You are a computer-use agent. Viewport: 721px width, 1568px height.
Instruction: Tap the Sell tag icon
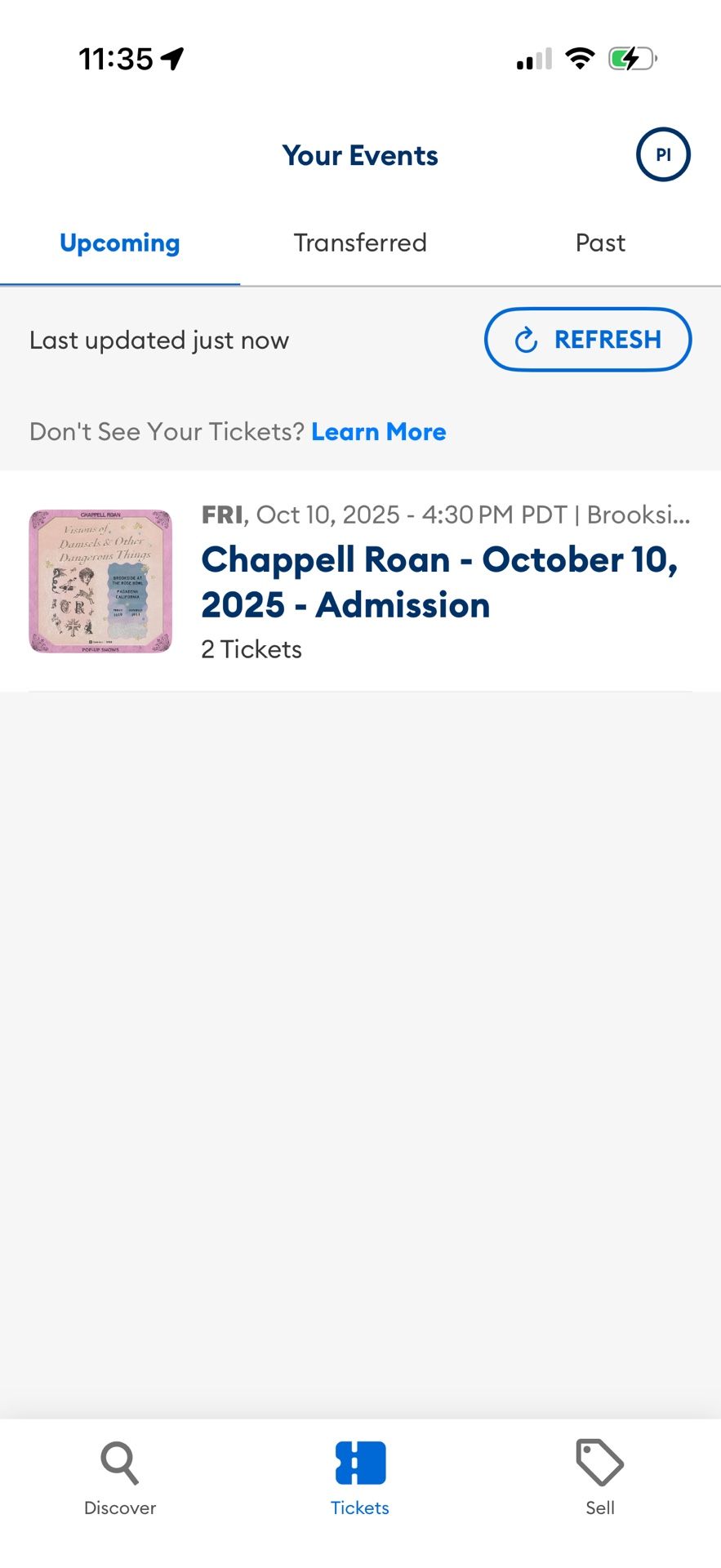click(599, 1463)
